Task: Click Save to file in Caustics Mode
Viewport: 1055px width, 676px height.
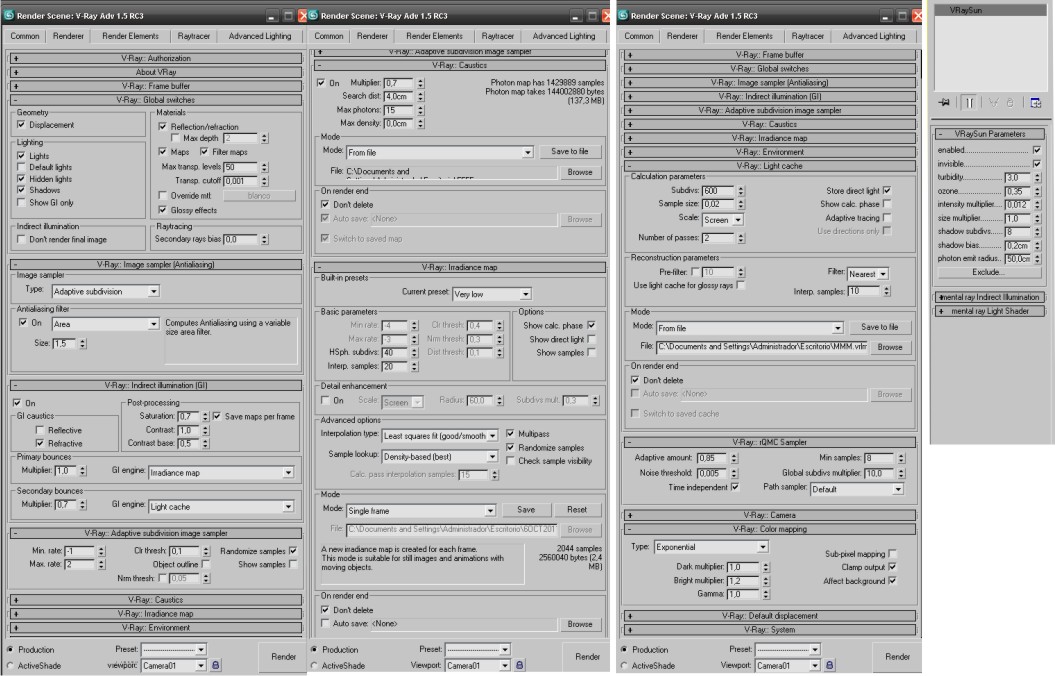Action: (569, 151)
